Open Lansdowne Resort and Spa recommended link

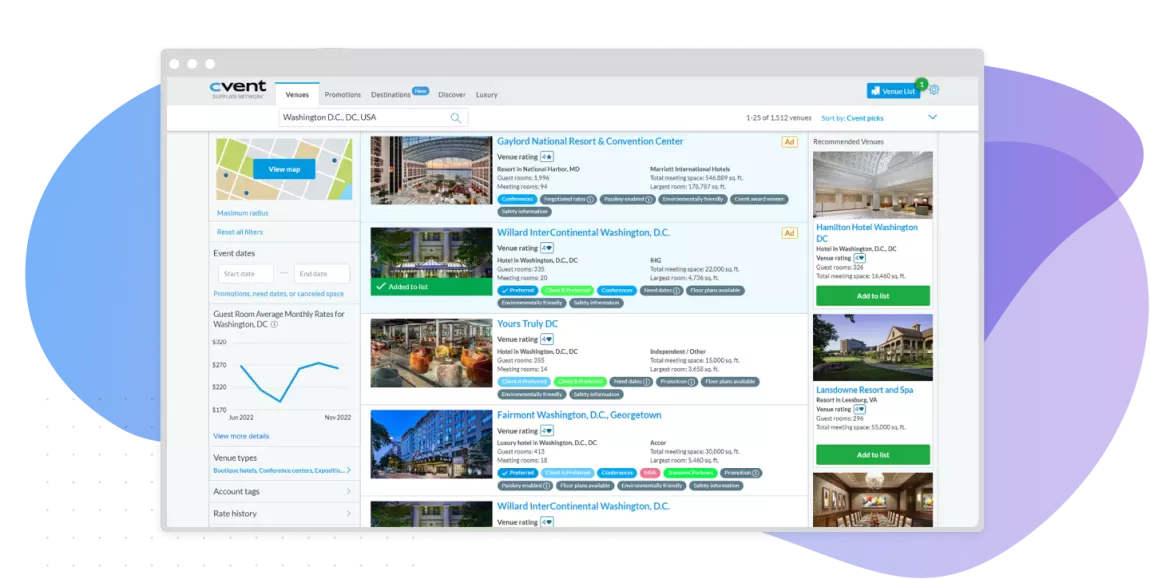click(x=865, y=390)
